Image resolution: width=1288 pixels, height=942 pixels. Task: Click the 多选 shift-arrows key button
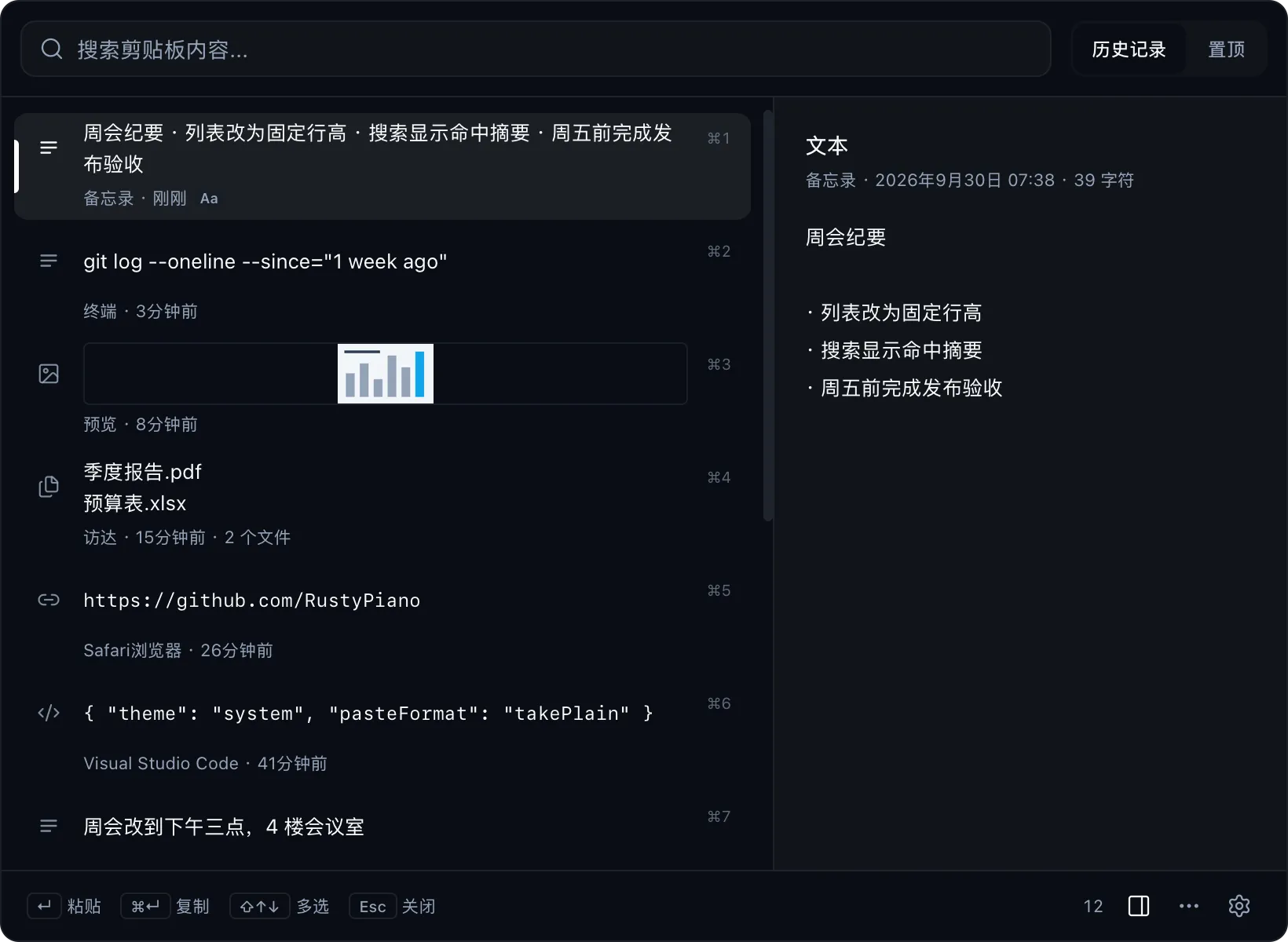click(x=260, y=906)
